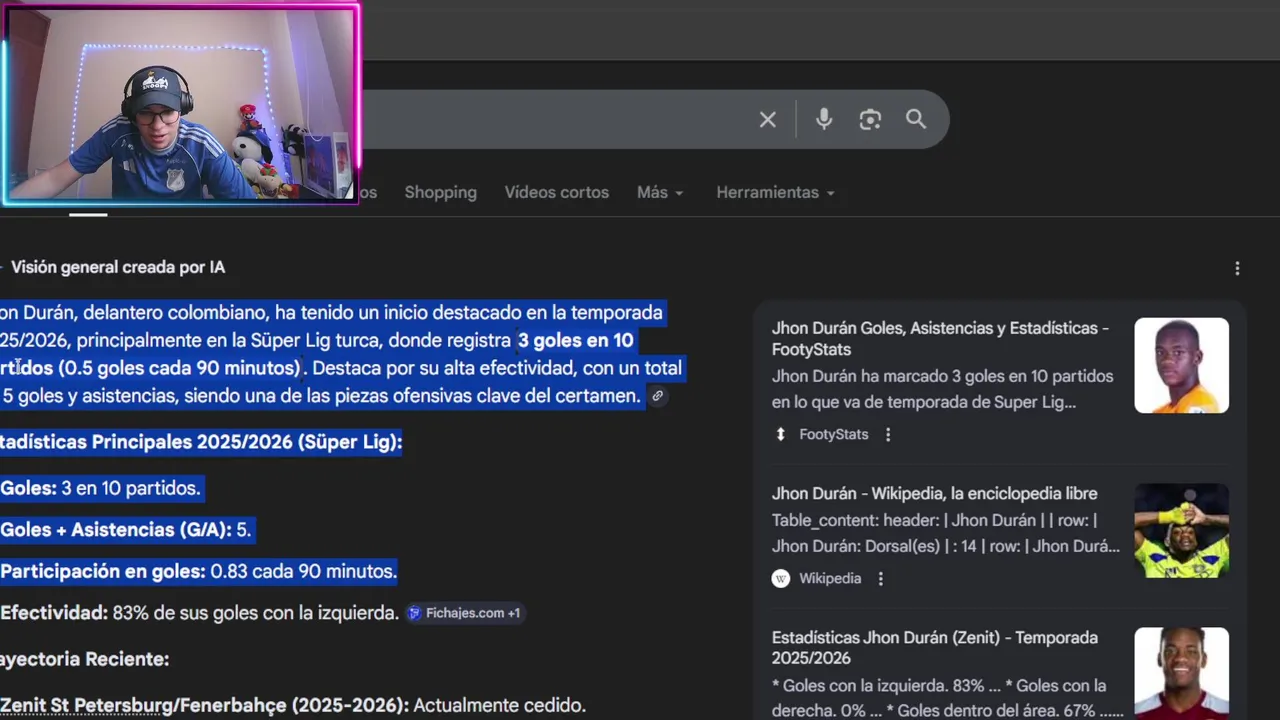Open the Estadísticas Jhon Durán (Zenit) result
Screen dimensions: 1280x720
(x=934, y=647)
